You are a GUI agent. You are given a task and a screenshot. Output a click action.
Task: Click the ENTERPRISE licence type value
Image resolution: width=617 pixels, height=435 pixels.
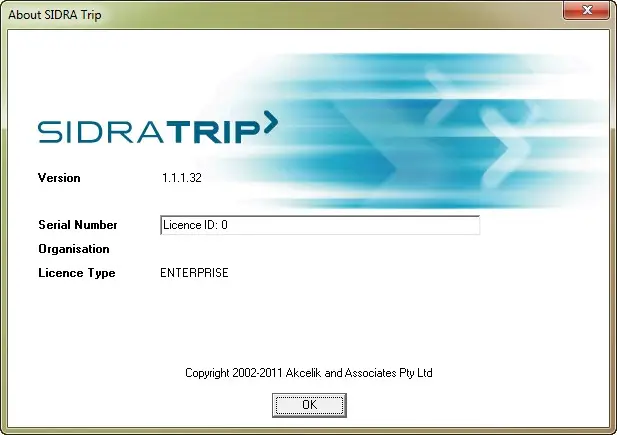[194, 273]
